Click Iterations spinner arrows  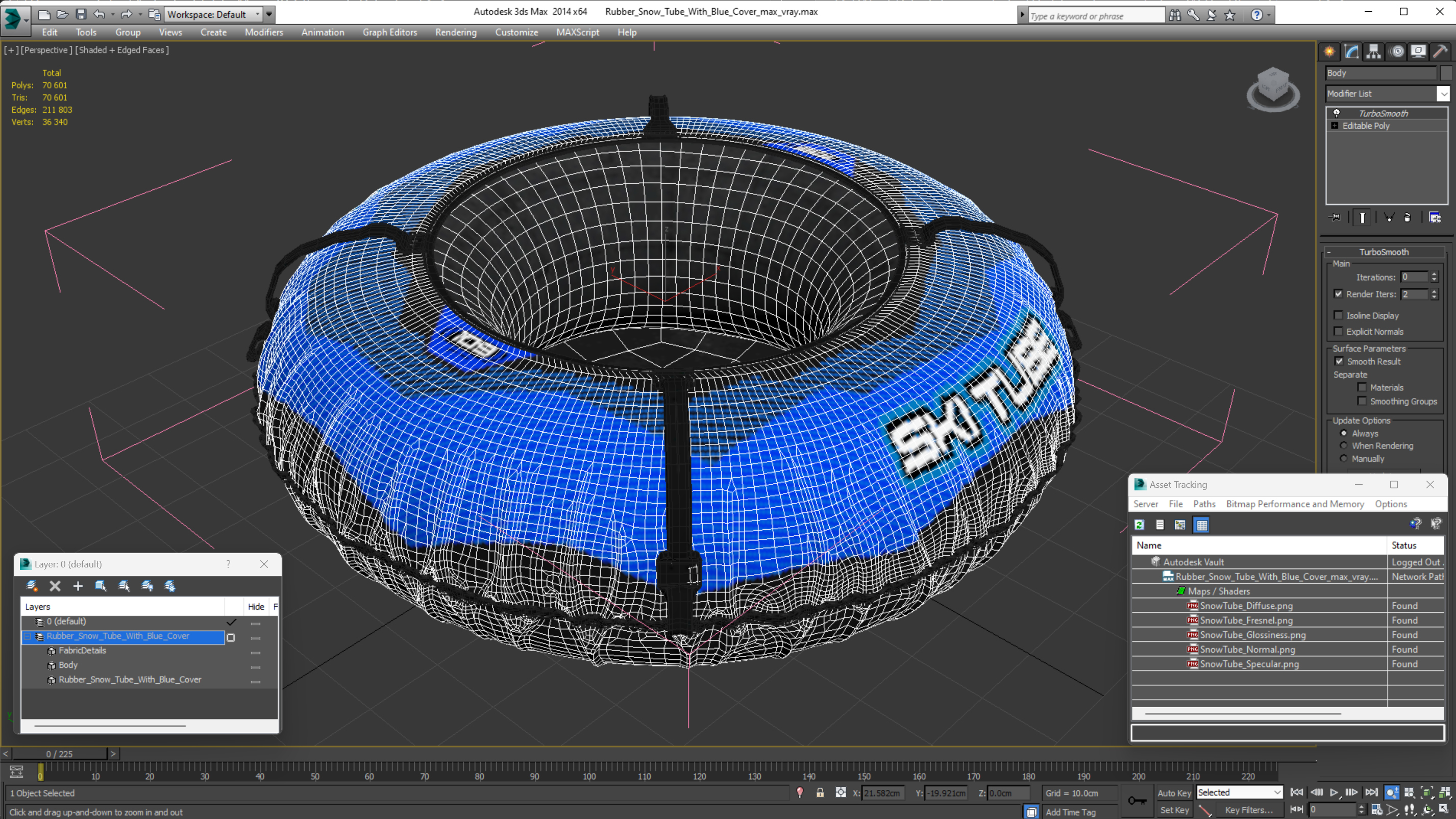tap(1434, 277)
